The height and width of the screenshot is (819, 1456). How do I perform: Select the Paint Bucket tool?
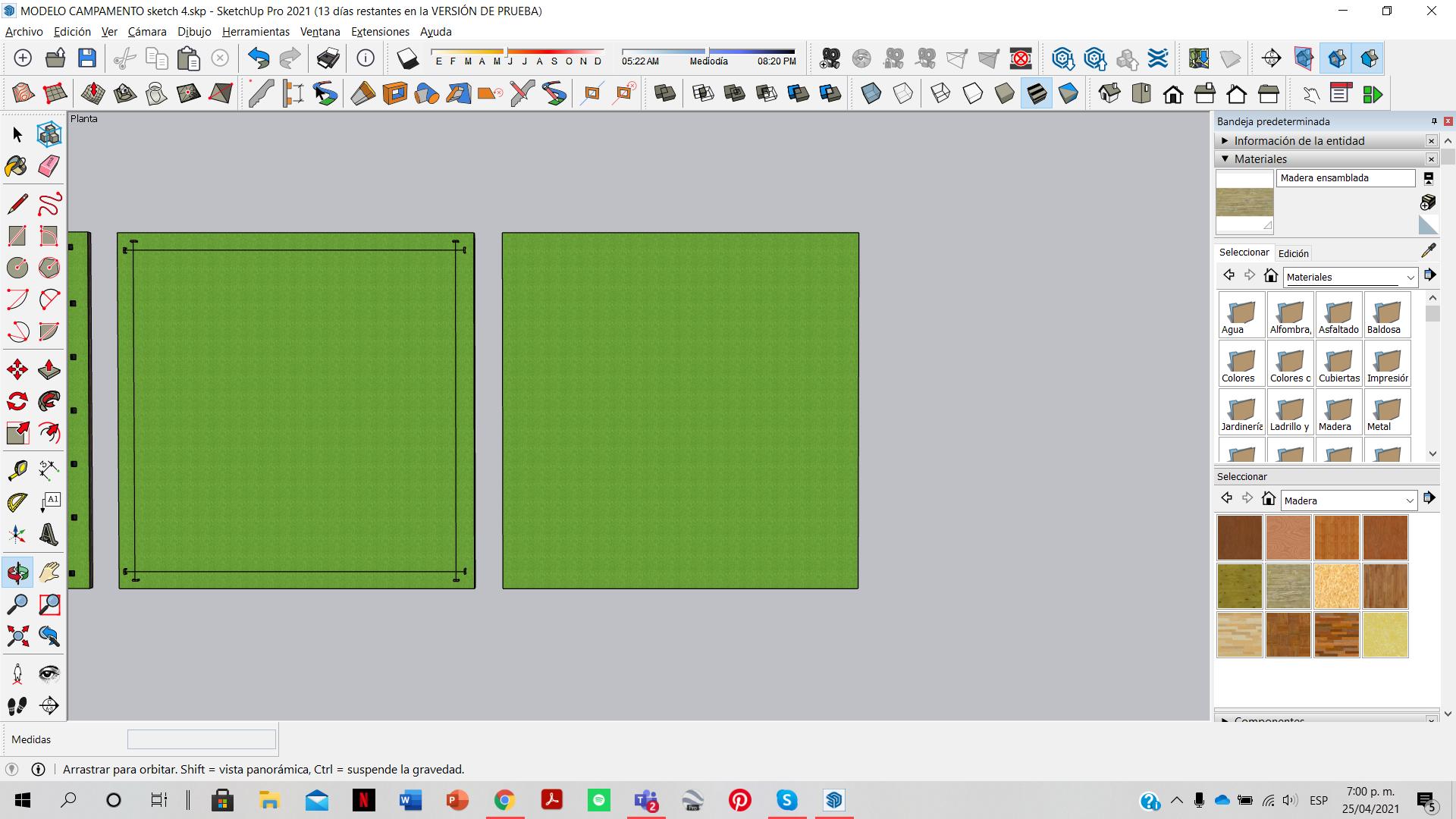point(17,166)
